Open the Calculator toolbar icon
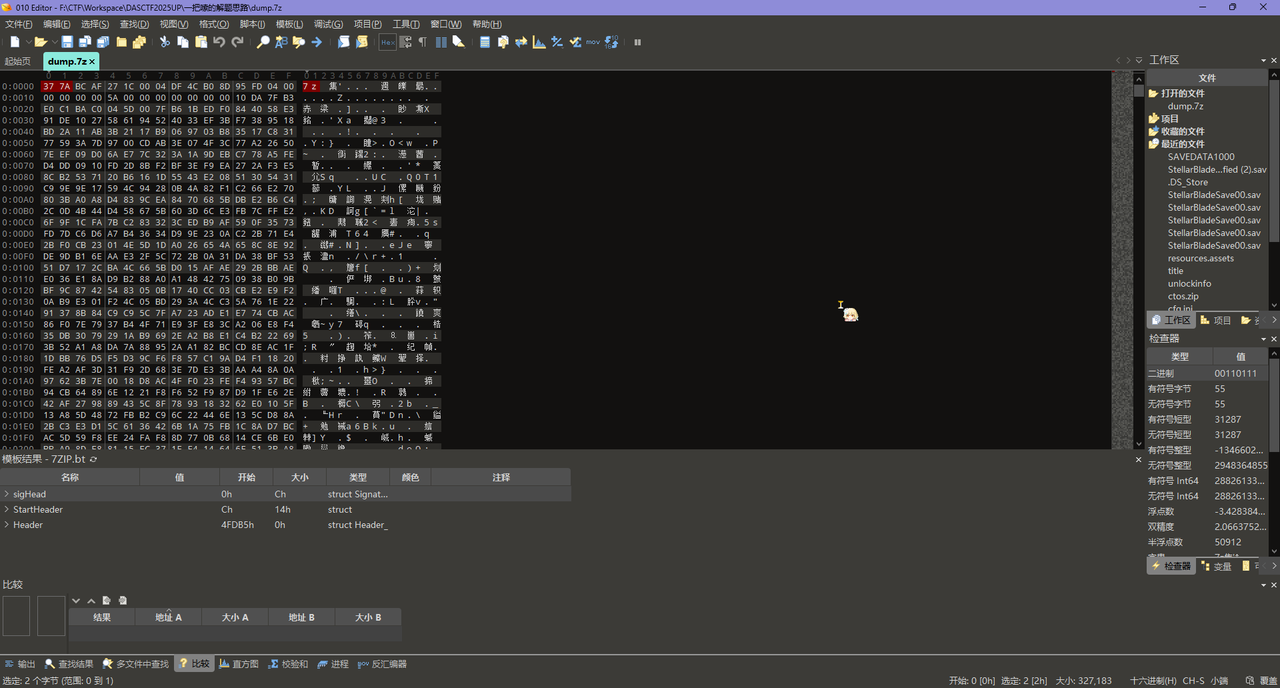The height and width of the screenshot is (688, 1280). pos(485,42)
